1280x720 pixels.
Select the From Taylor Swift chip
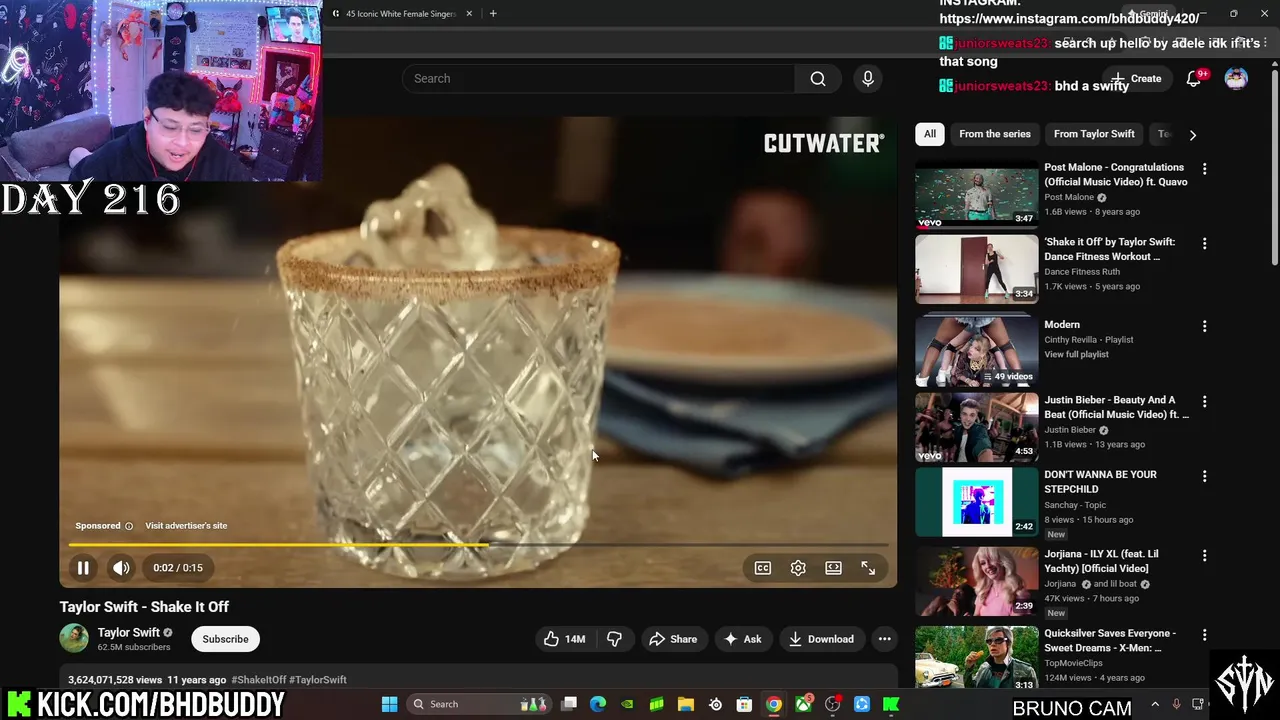tap(1094, 134)
